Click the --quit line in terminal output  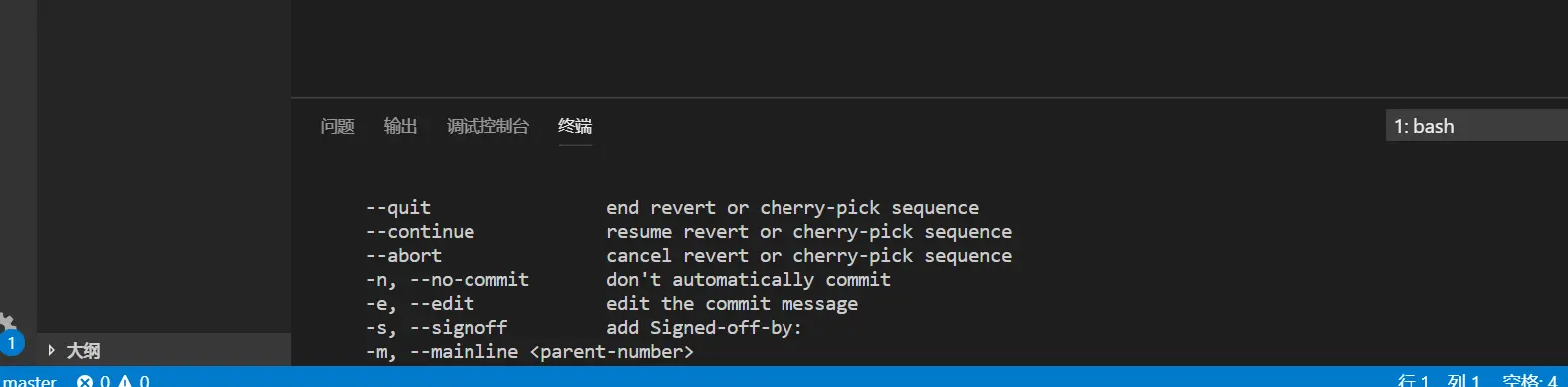672,208
